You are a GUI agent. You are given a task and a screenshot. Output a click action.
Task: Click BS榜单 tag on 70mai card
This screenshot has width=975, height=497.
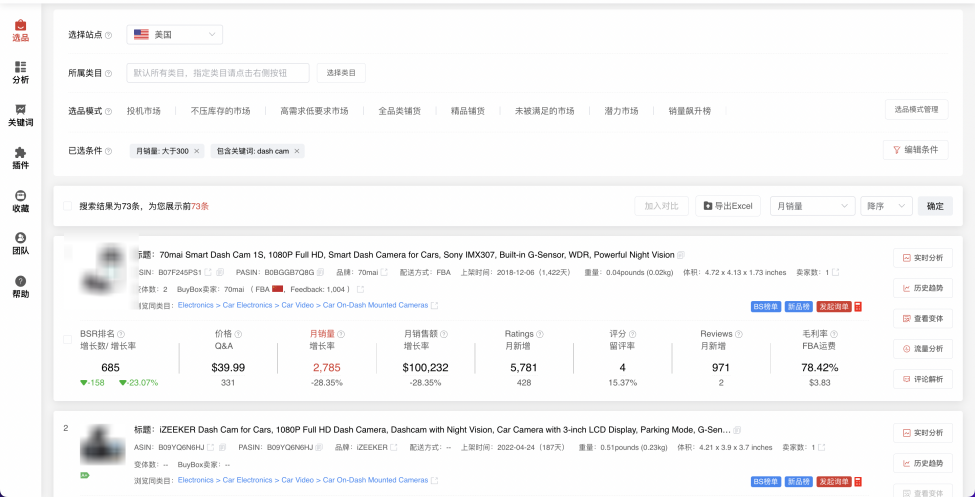coord(765,307)
